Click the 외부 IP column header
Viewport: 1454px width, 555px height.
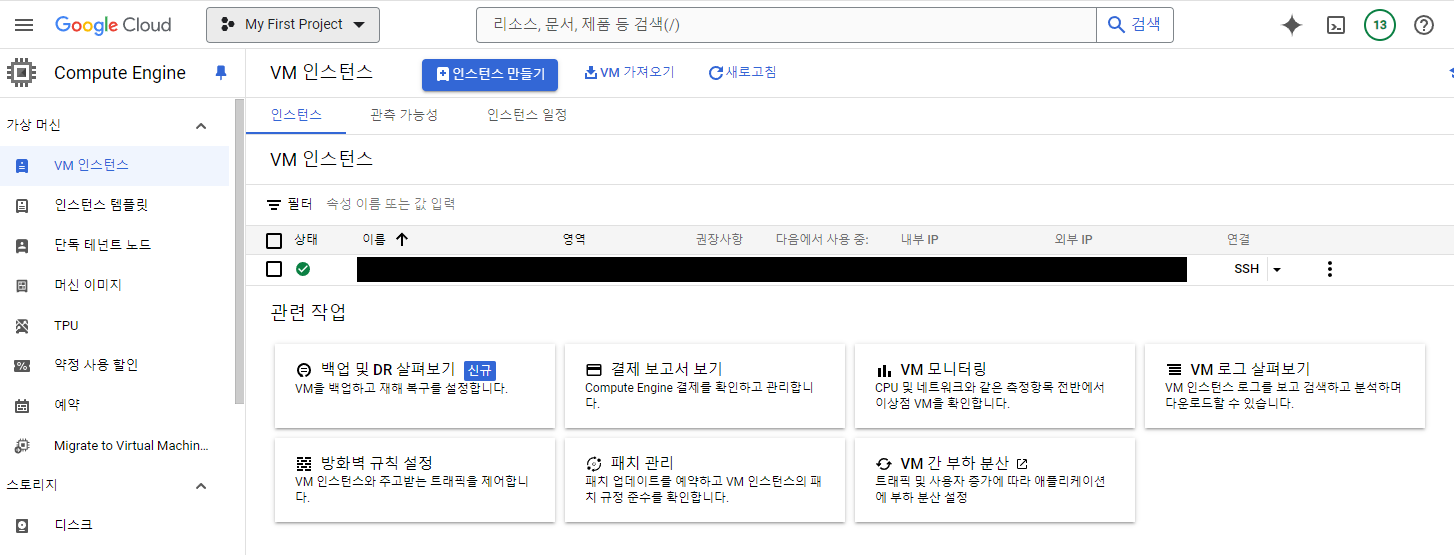(1073, 240)
